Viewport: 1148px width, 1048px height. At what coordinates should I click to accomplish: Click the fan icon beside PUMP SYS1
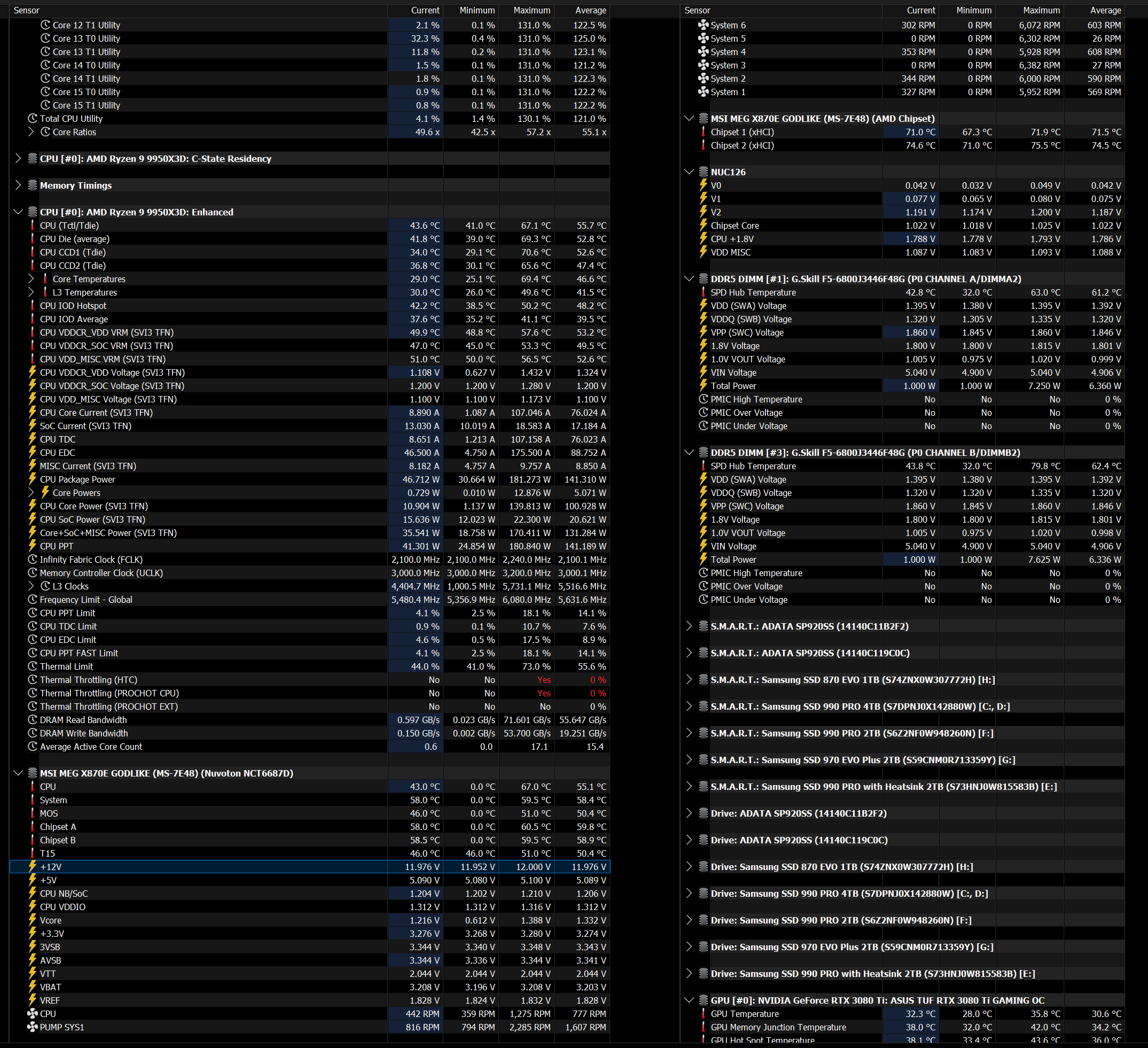click(33, 1027)
